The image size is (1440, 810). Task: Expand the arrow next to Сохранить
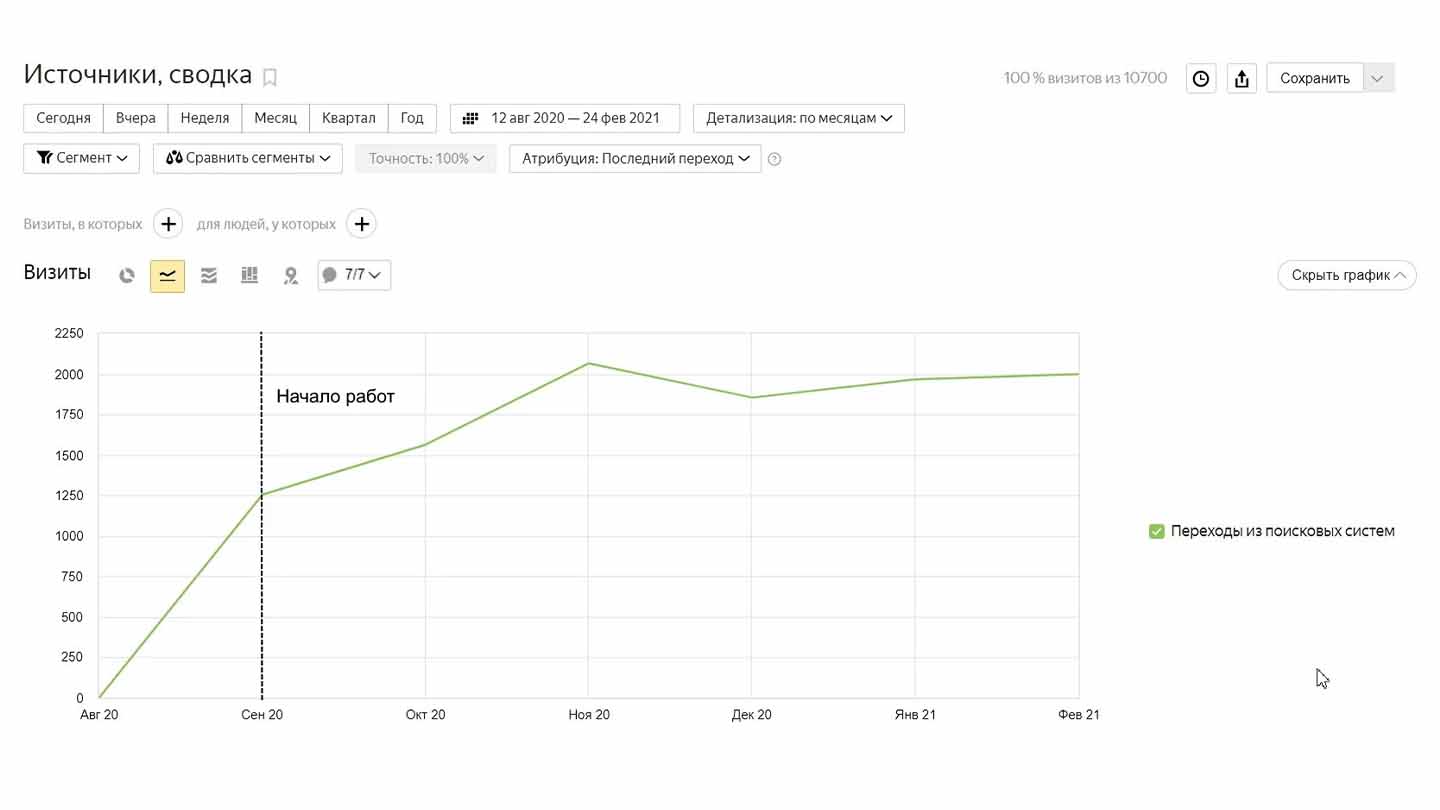coord(1379,78)
